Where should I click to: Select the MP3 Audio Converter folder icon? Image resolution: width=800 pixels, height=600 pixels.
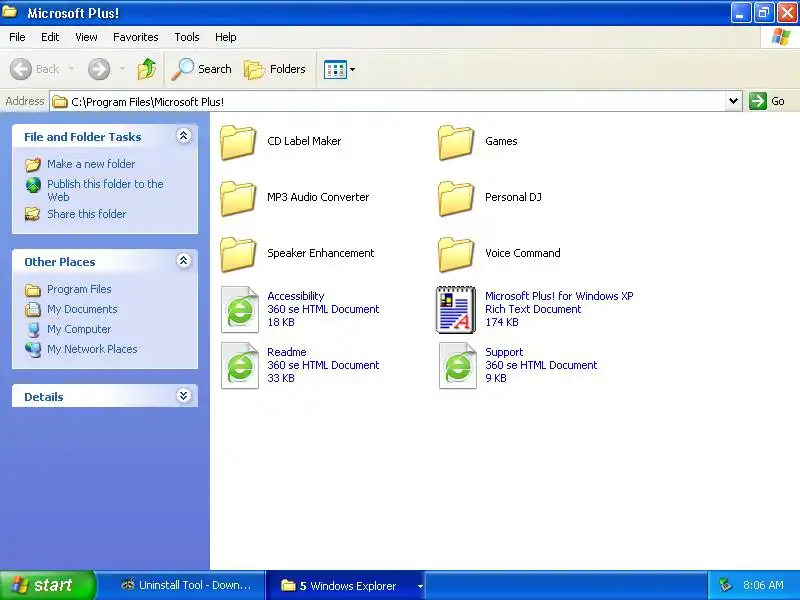click(x=238, y=198)
